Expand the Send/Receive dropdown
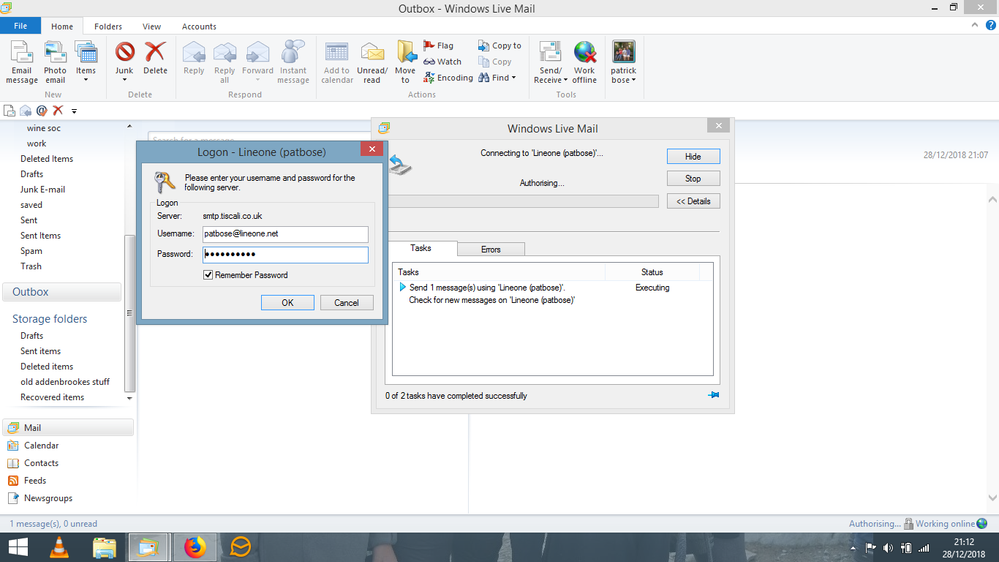Image resolution: width=999 pixels, height=562 pixels. (x=550, y=80)
